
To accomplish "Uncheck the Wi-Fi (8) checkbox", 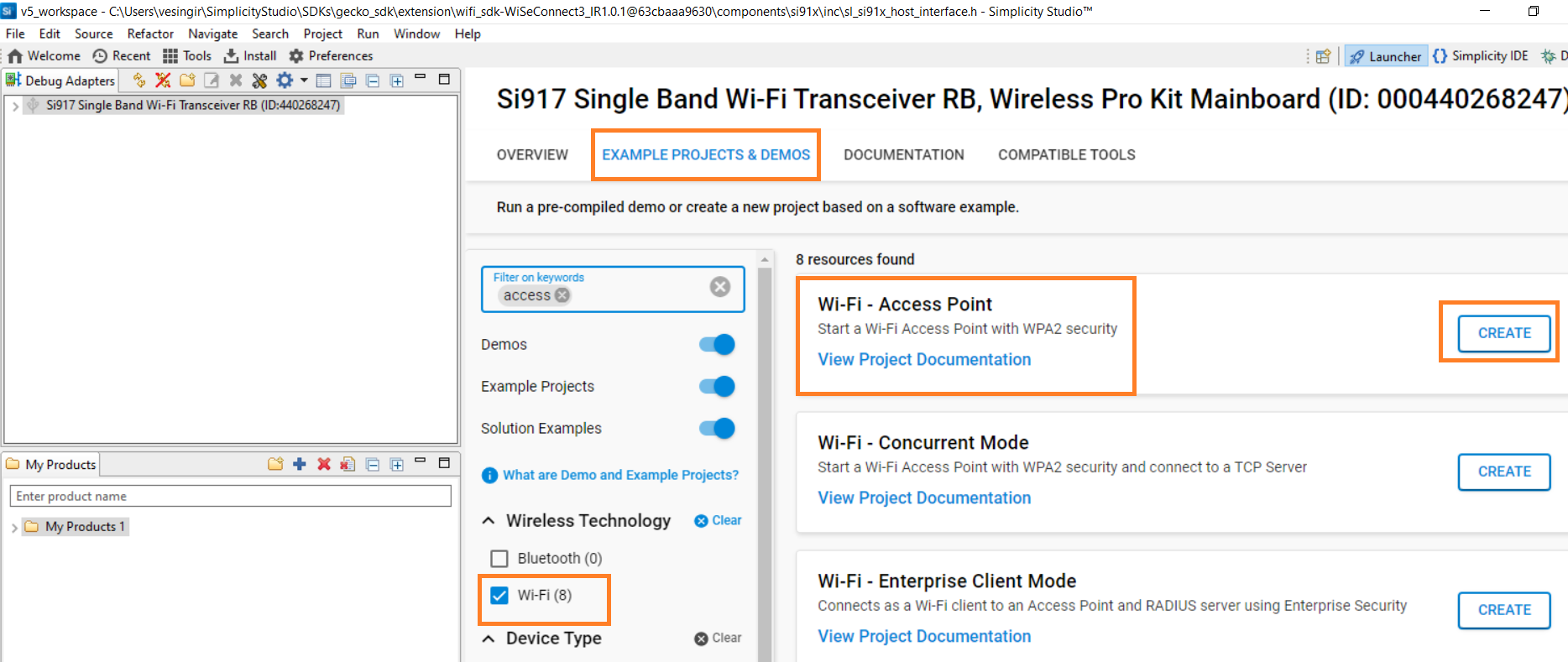I will [499, 596].
